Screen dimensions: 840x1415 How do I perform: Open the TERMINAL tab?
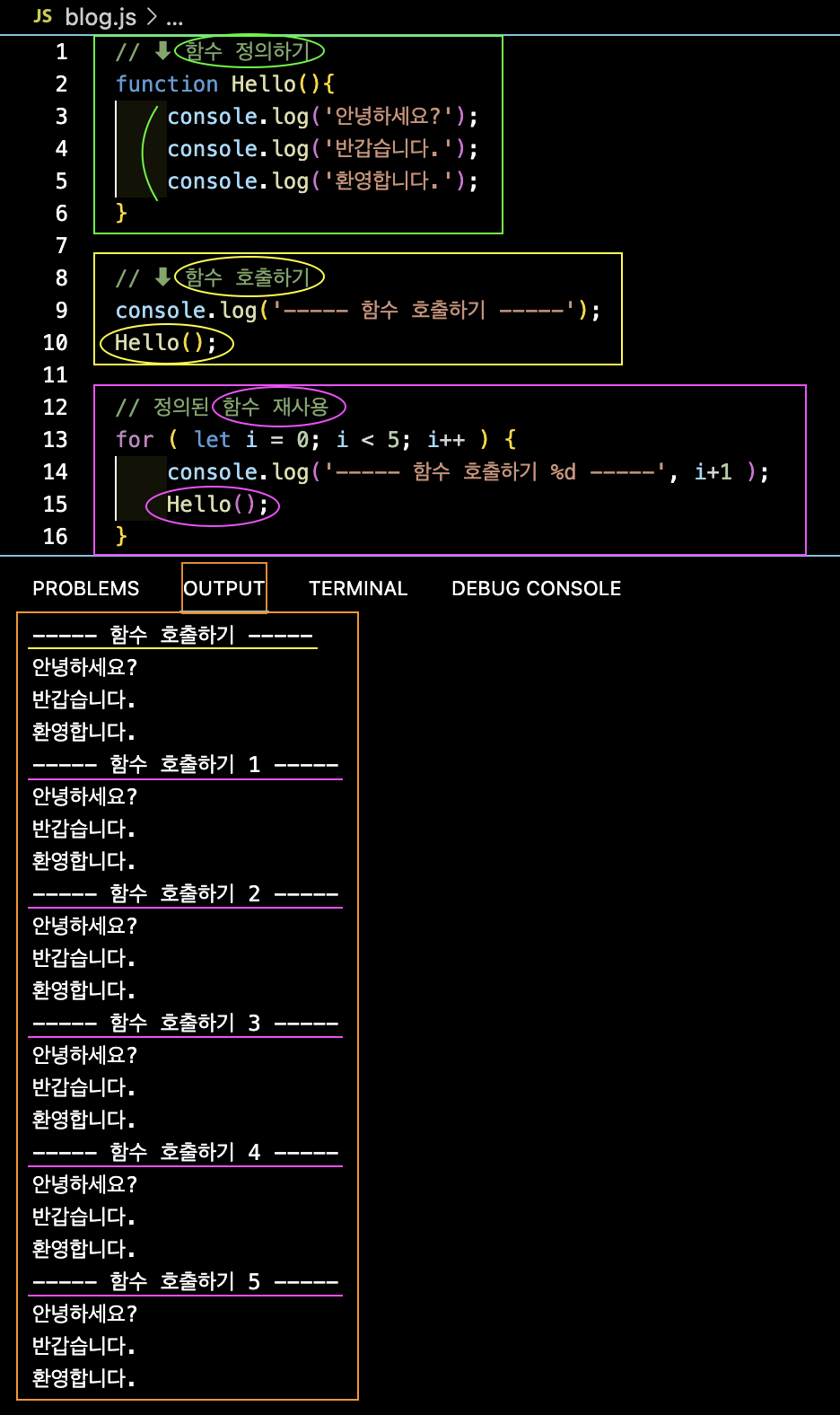tap(358, 588)
